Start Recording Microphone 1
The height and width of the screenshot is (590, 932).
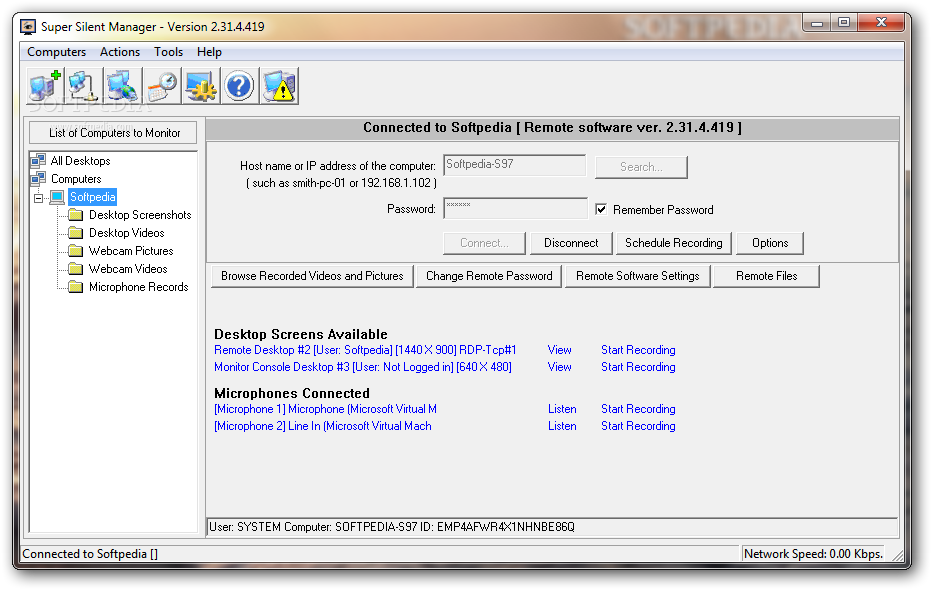[638, 409]
